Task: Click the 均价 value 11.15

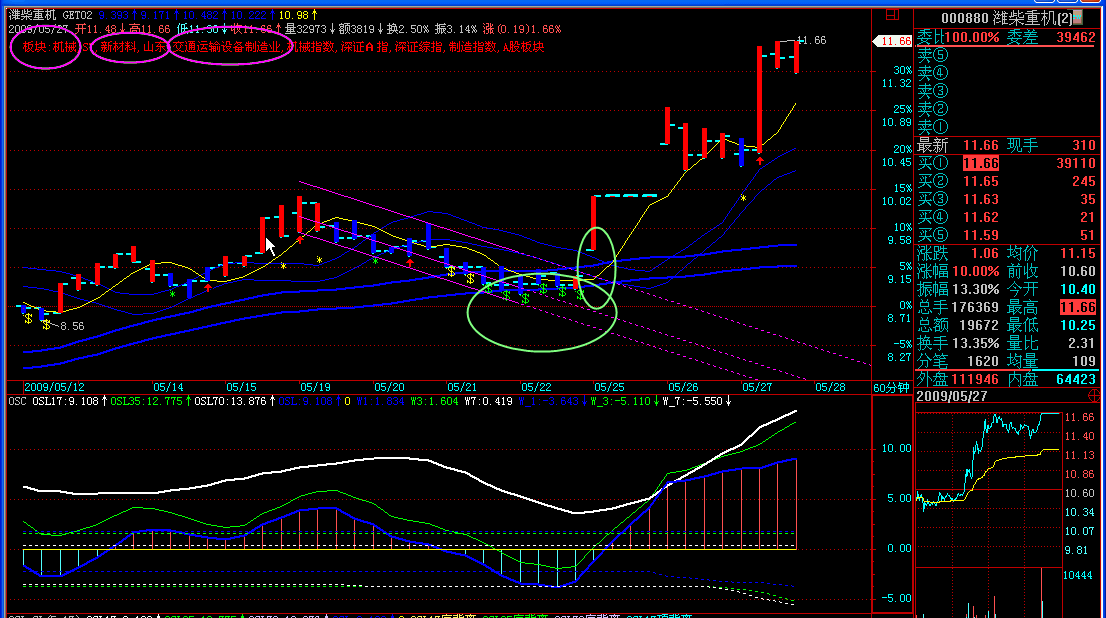Action: (x=1078, y=253)
